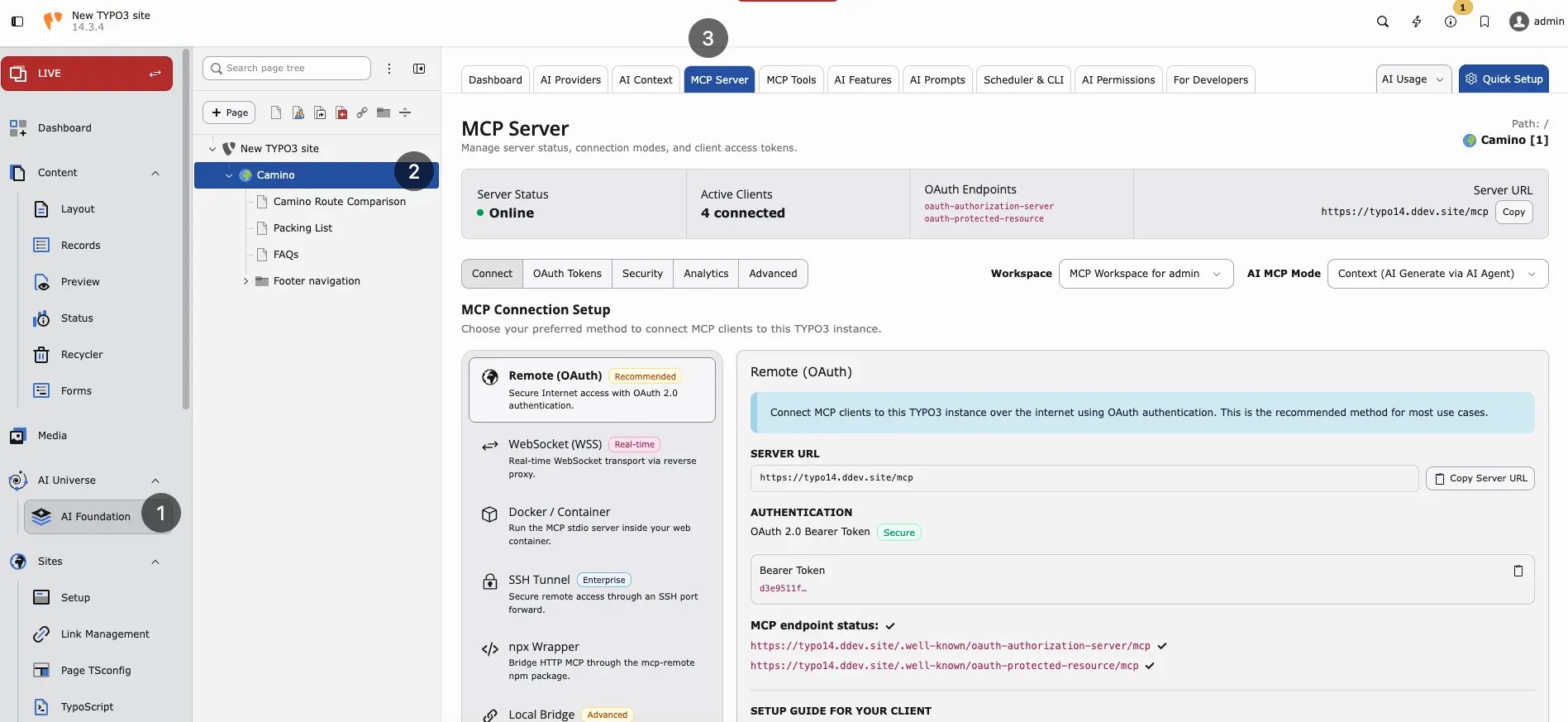
Task: Select the Camino Route Comparison page
Action: (x=340, y=202)
